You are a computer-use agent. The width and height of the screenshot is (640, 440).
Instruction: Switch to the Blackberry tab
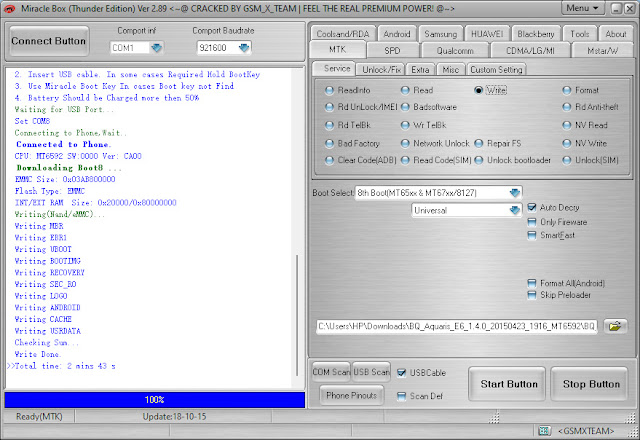tap(536, 34)
